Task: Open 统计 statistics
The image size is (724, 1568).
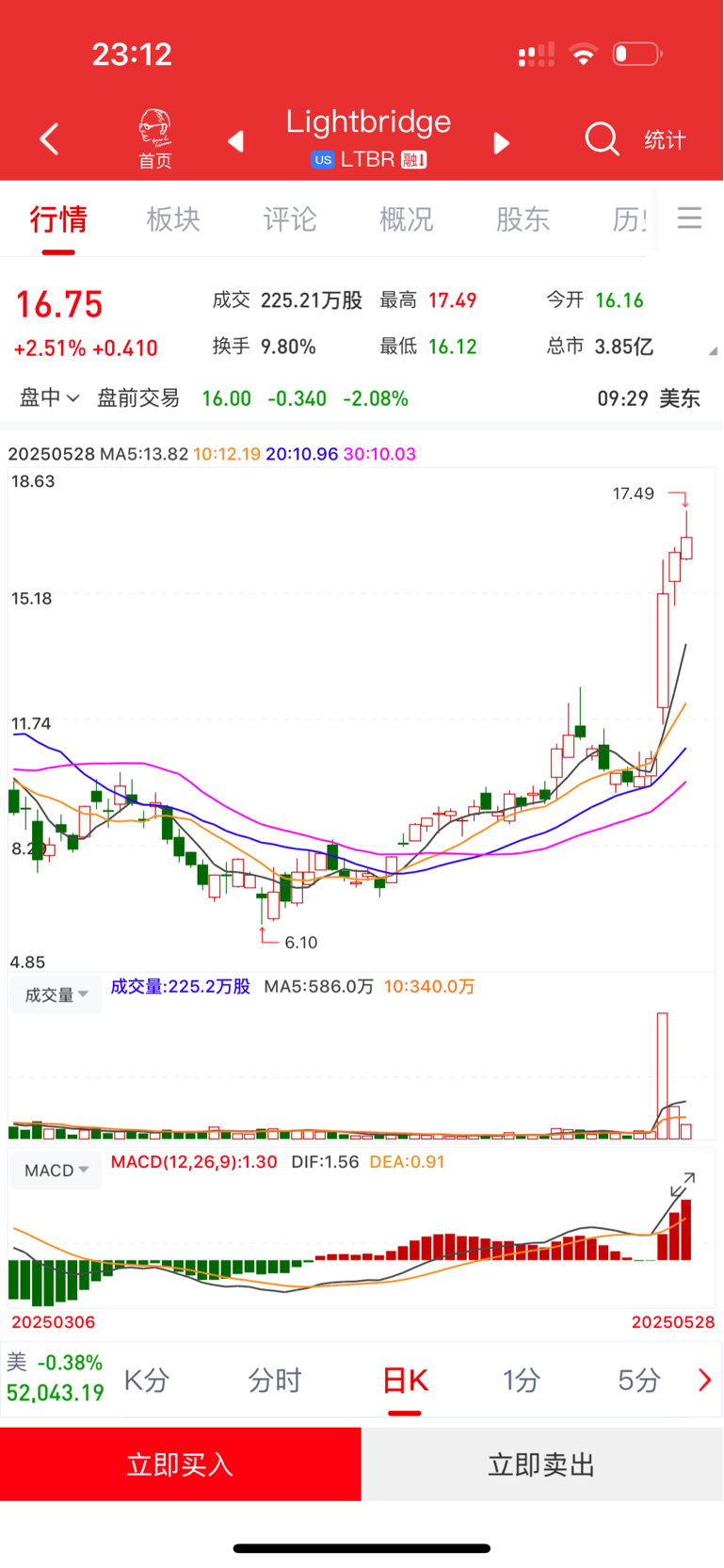Action: point(665,140)
